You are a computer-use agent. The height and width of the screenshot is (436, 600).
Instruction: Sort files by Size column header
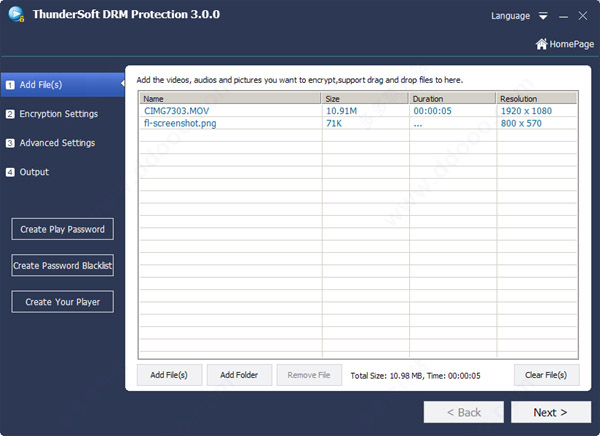[x=365, y=99]
